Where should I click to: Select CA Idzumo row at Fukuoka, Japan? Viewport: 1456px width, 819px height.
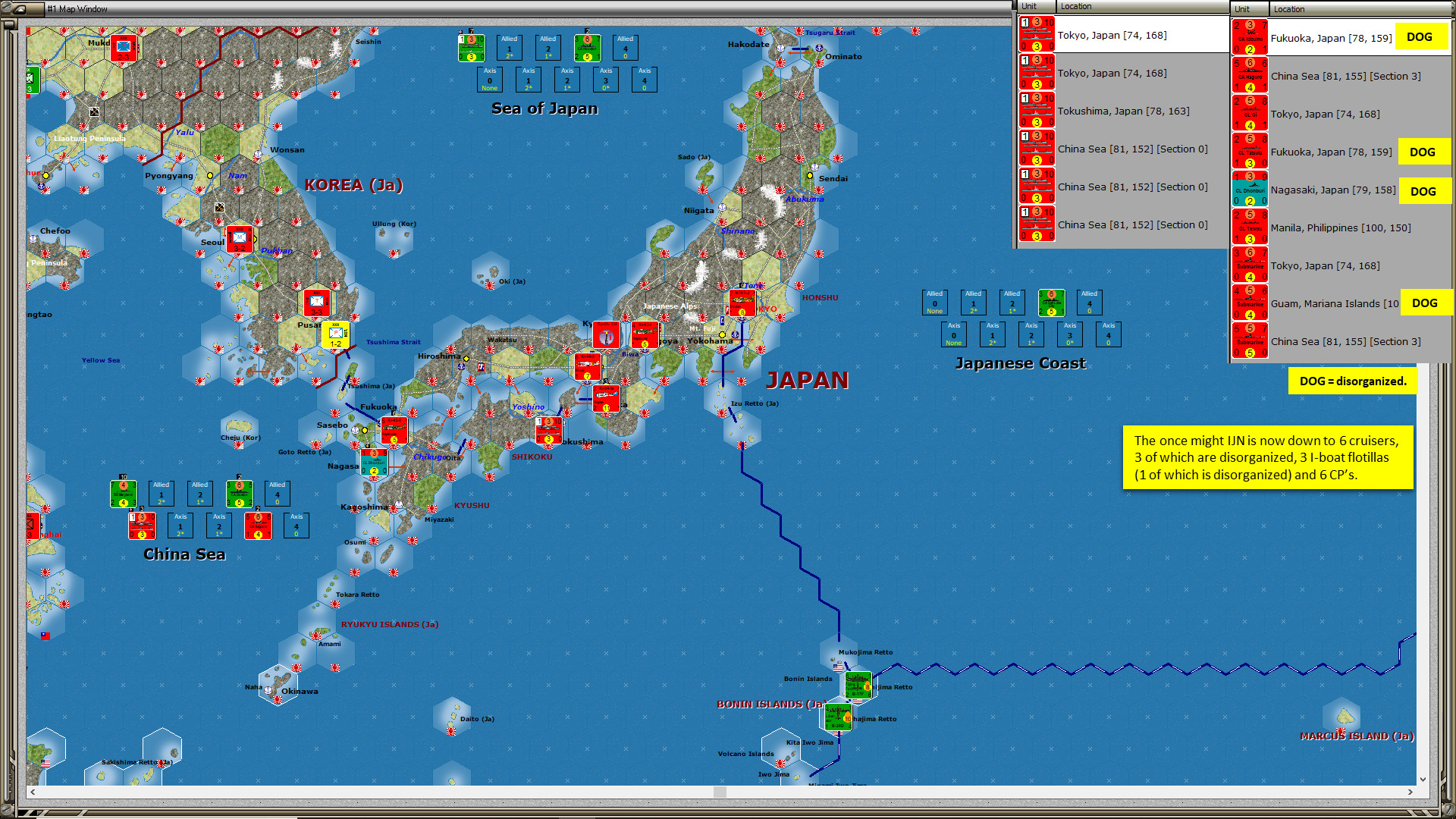(1341, 38)
